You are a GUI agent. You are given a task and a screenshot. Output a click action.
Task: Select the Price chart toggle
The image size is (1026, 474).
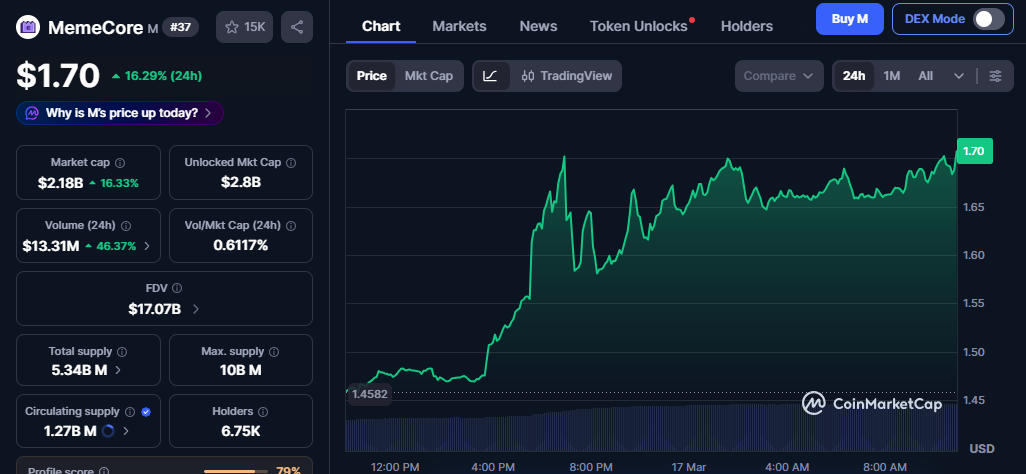point(372,76)
